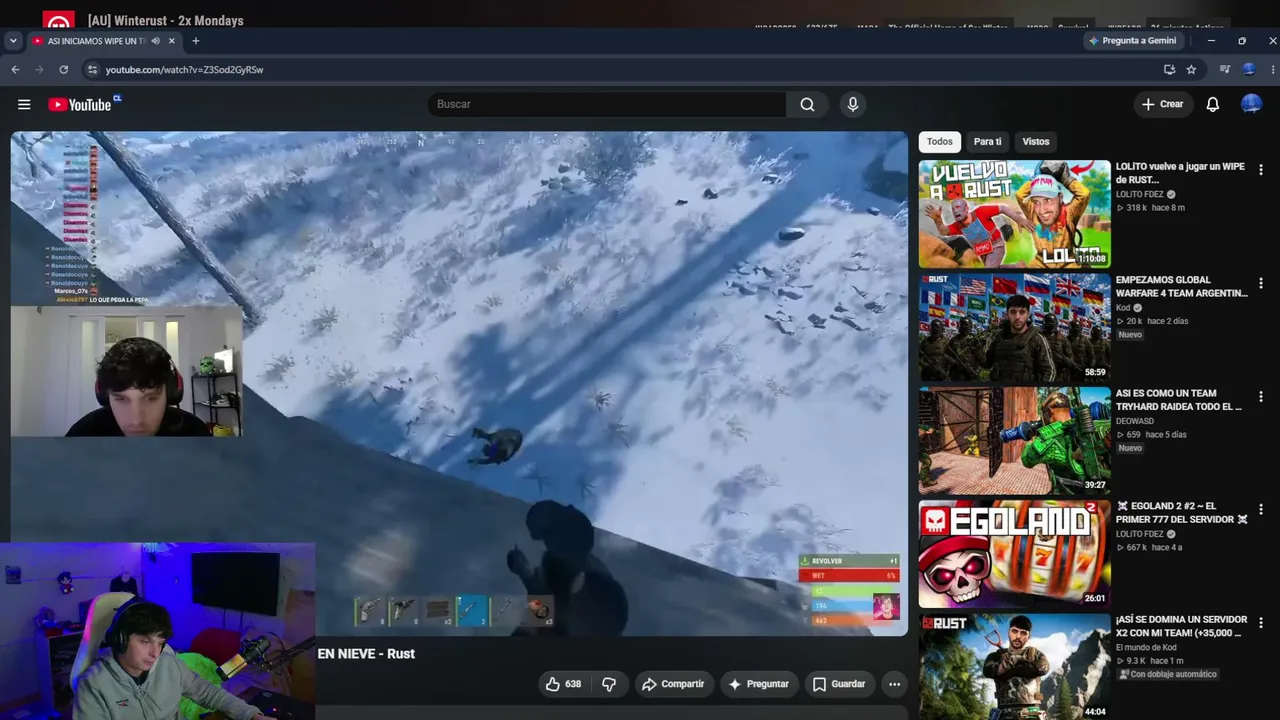Click the install/cast icon in address bar
Screen dimensions: 1280x720
point(1169,70)
